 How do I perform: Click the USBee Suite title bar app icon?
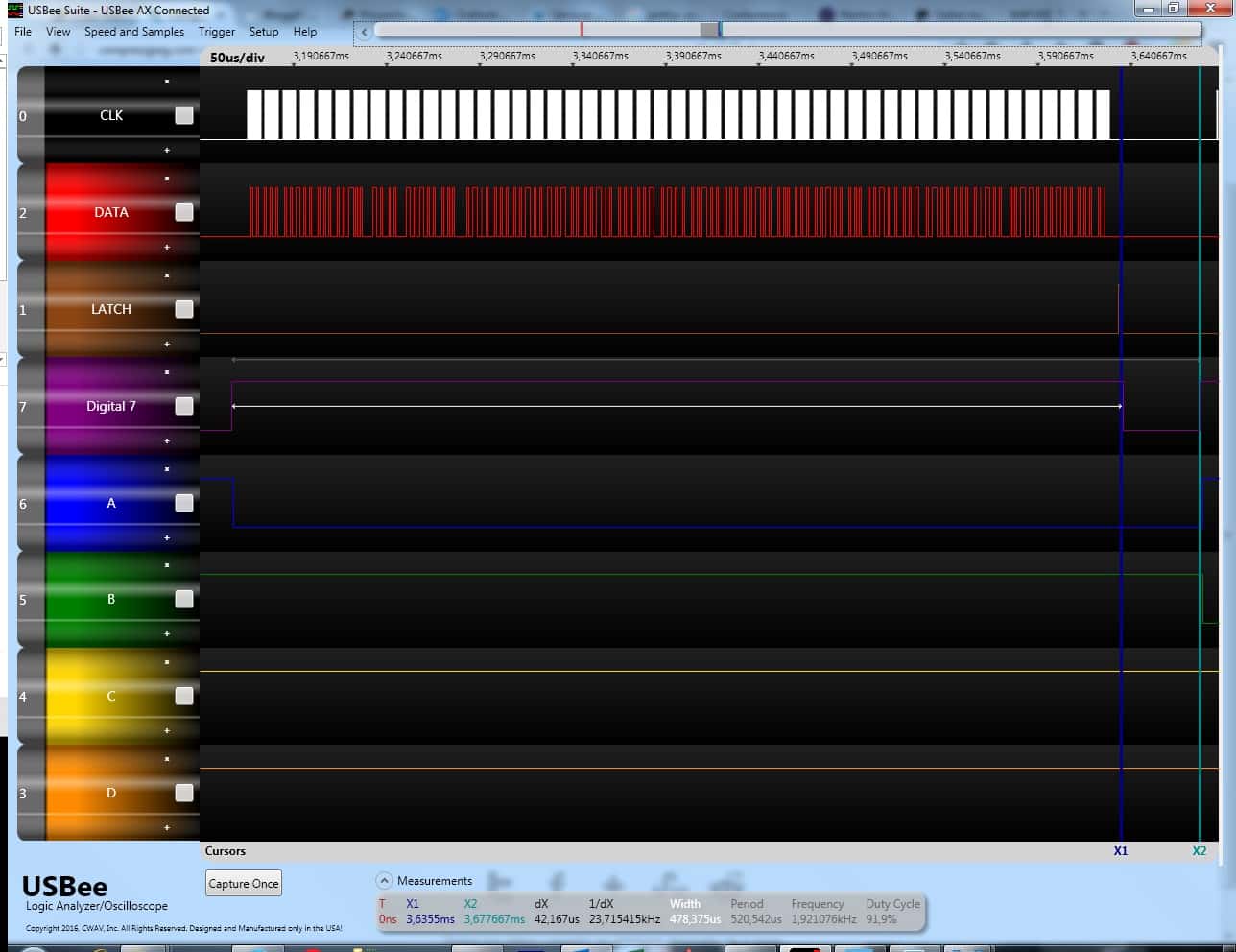pyautogui.click(x=15, y=10)
